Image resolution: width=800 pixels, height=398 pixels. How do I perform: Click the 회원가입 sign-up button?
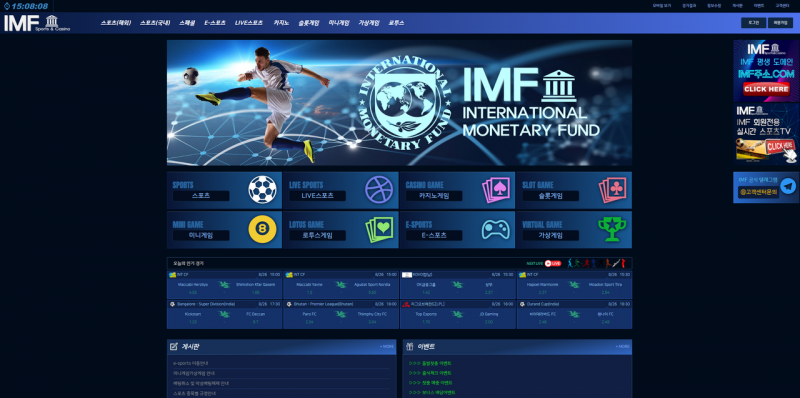coord(780,23)
